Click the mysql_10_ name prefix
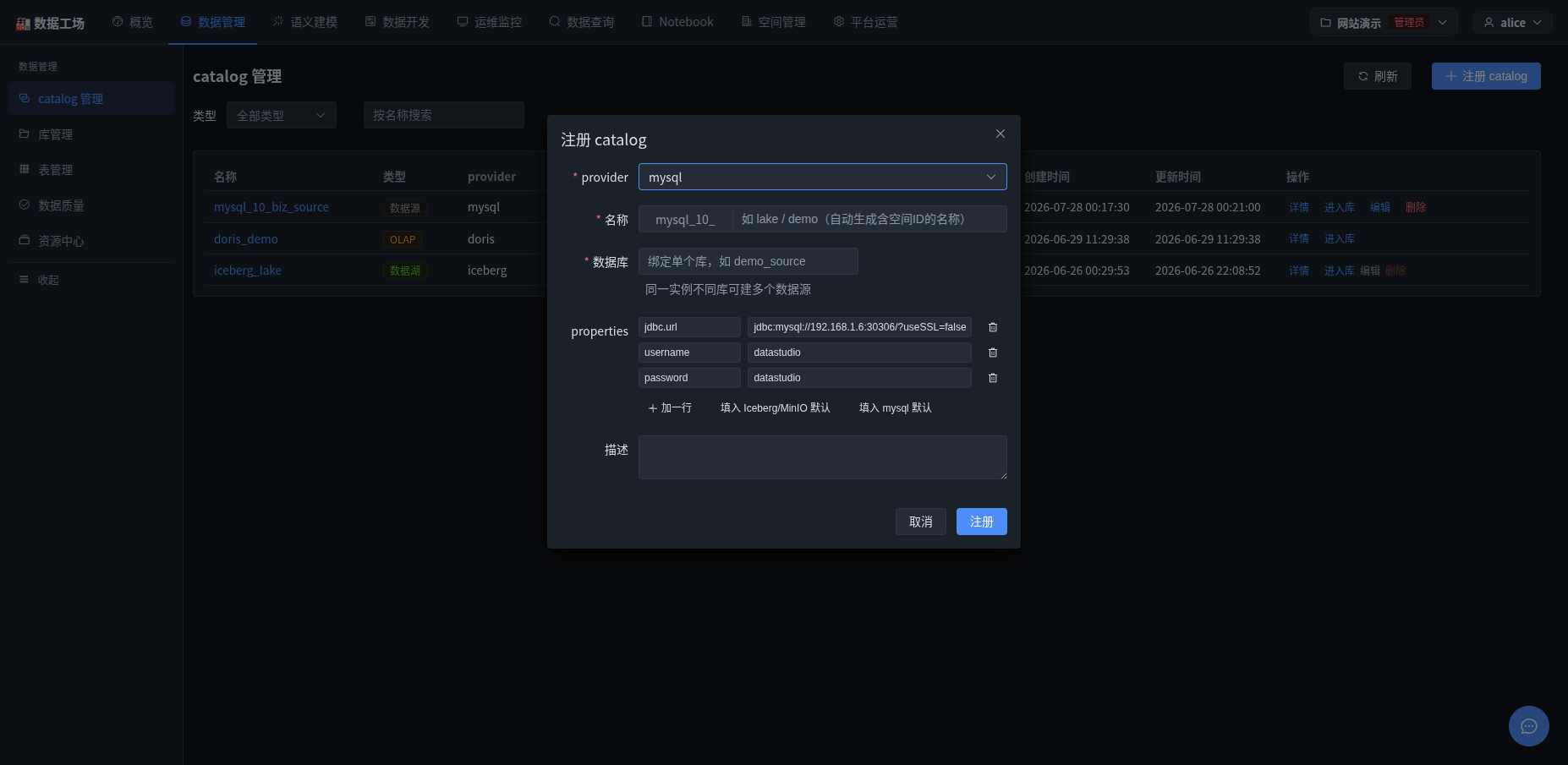 click(x=685, y=219)
